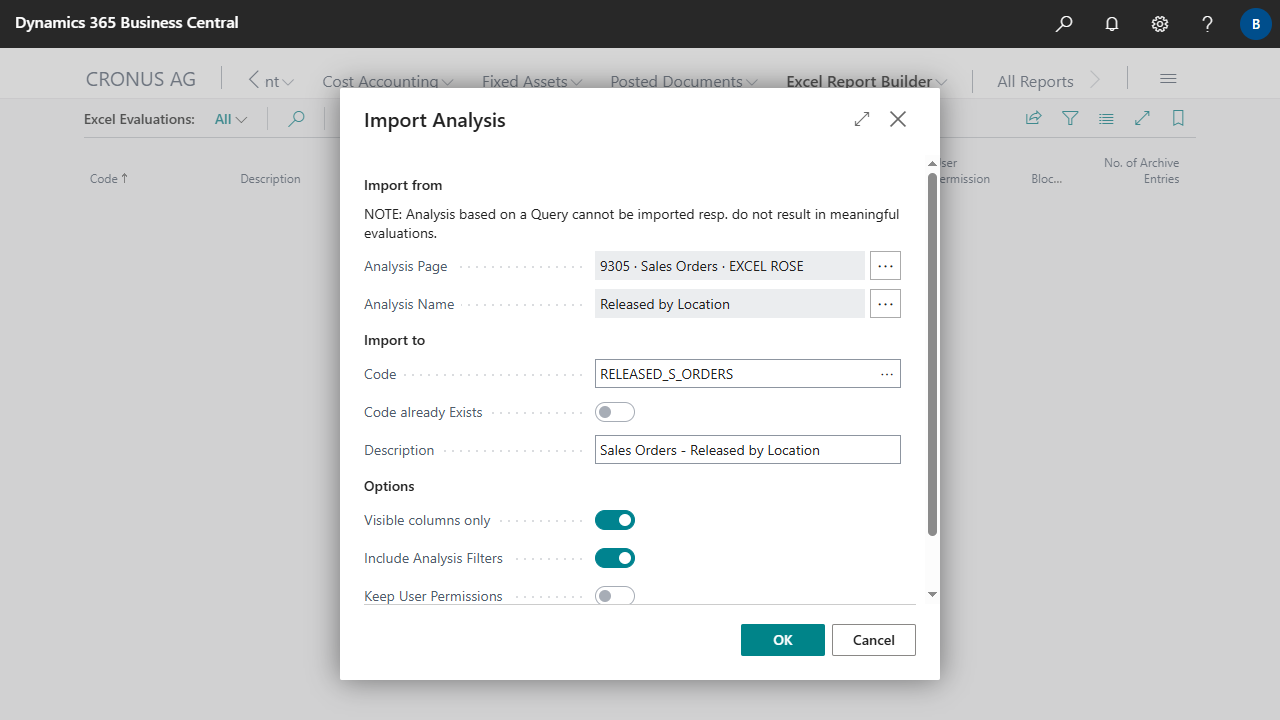Screen dimensions: 1280x720
Task: Open the Fixed Assets menu
Action: click(532, 82)
